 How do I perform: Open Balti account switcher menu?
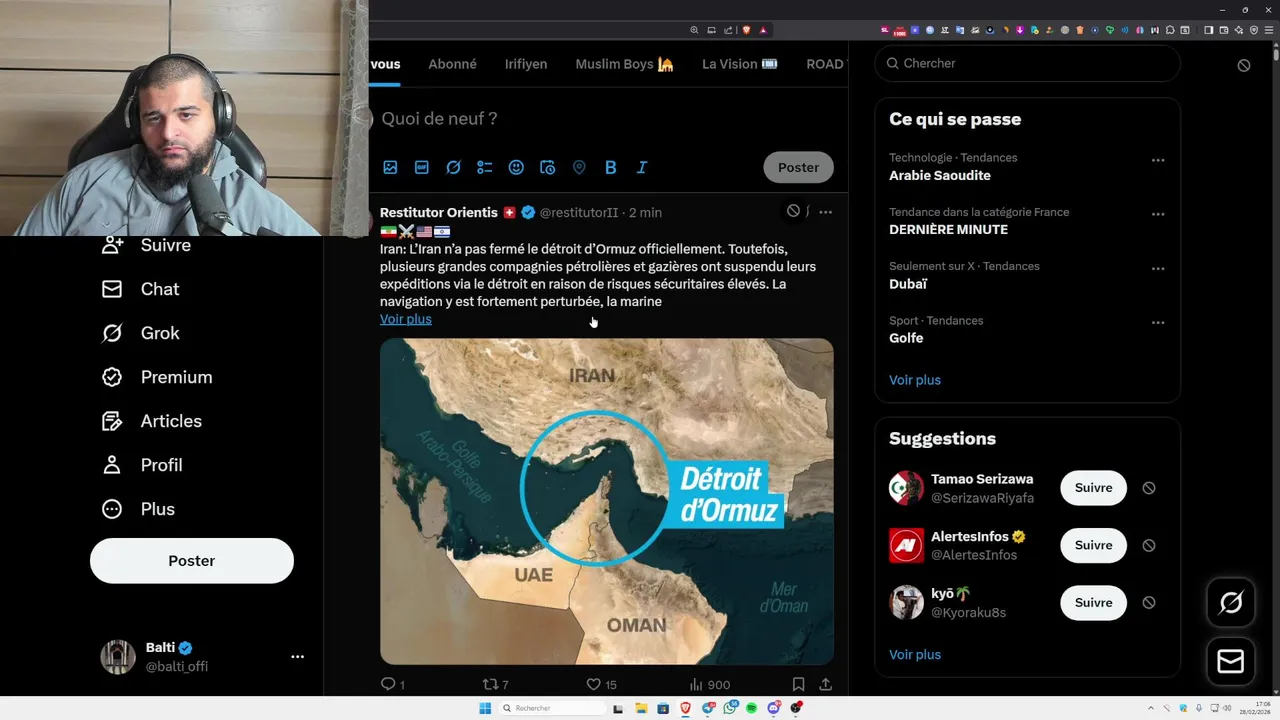pyautogui.click(x=297, y=657)
